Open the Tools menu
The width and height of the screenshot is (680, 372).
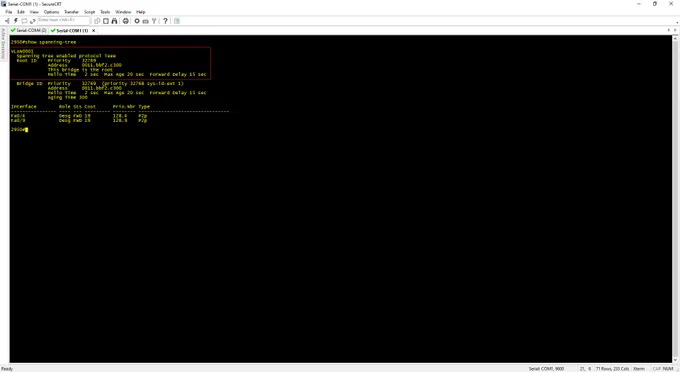105,12
